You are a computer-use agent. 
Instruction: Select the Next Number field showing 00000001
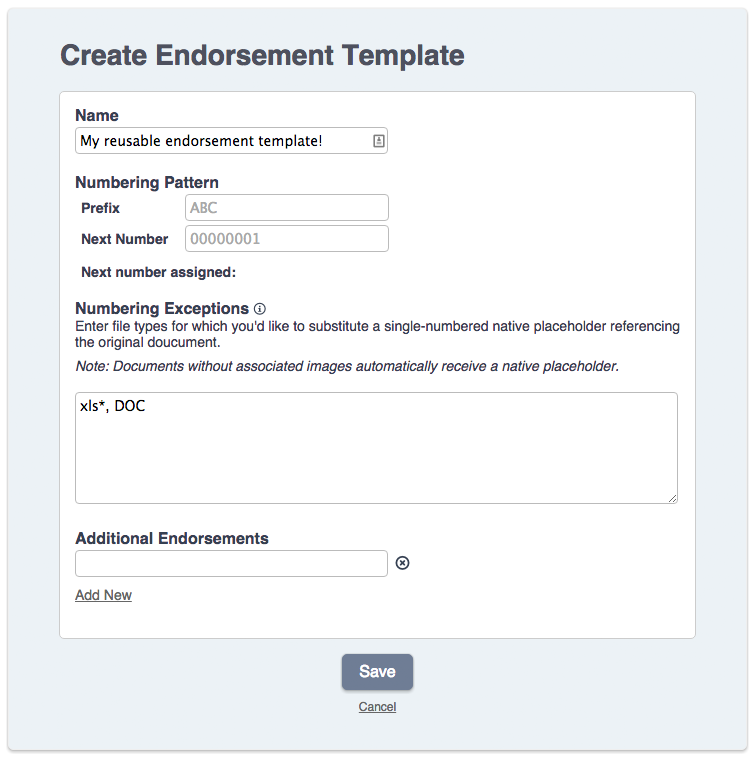pyautogui.click(x=286, y=238)
